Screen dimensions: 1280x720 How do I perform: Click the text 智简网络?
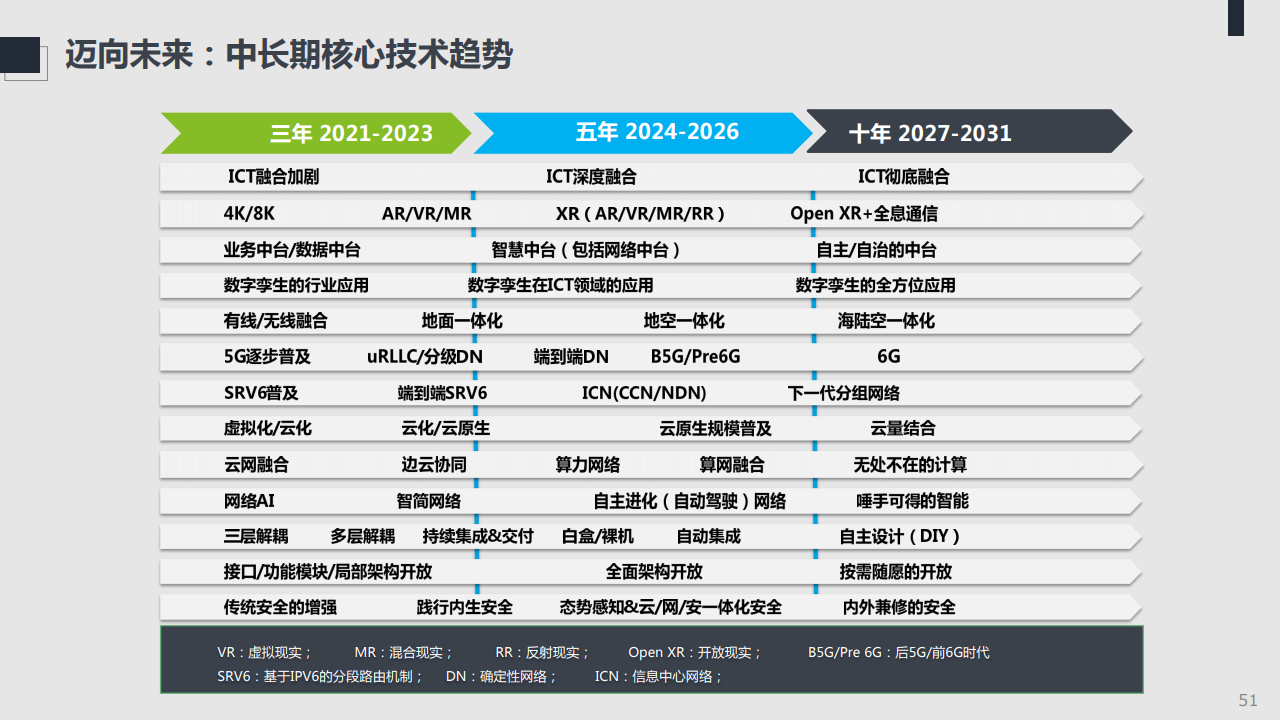click(x=429, y=500)
